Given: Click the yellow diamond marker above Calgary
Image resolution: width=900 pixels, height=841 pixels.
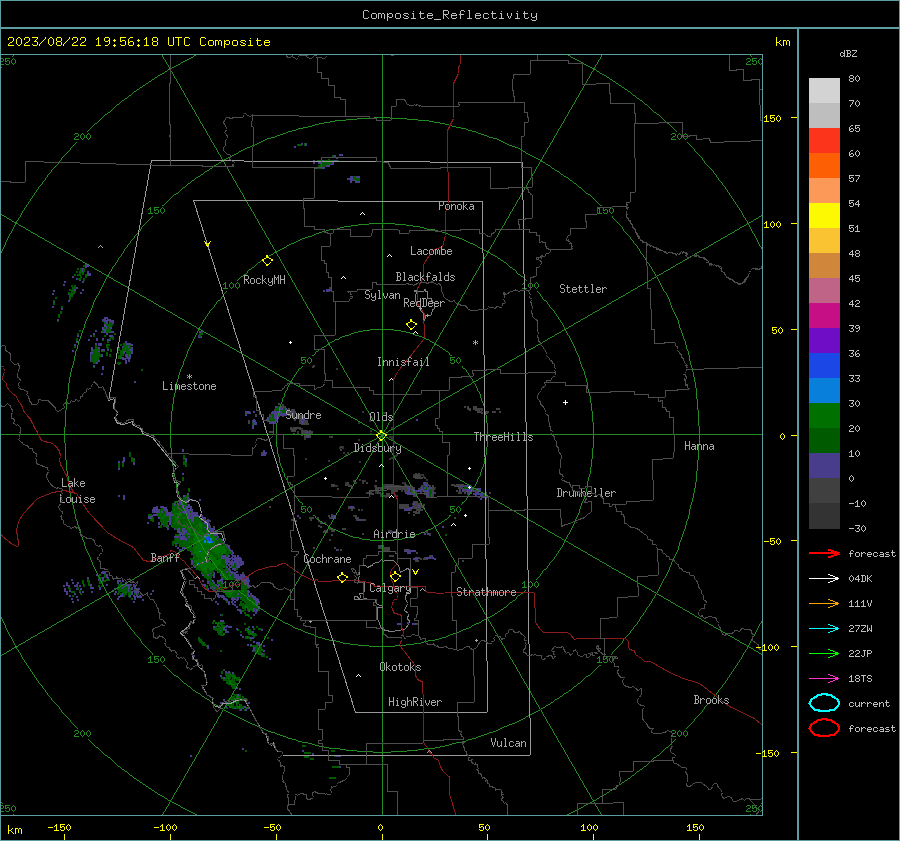Looking at the screenshot, I should [395, 576].
